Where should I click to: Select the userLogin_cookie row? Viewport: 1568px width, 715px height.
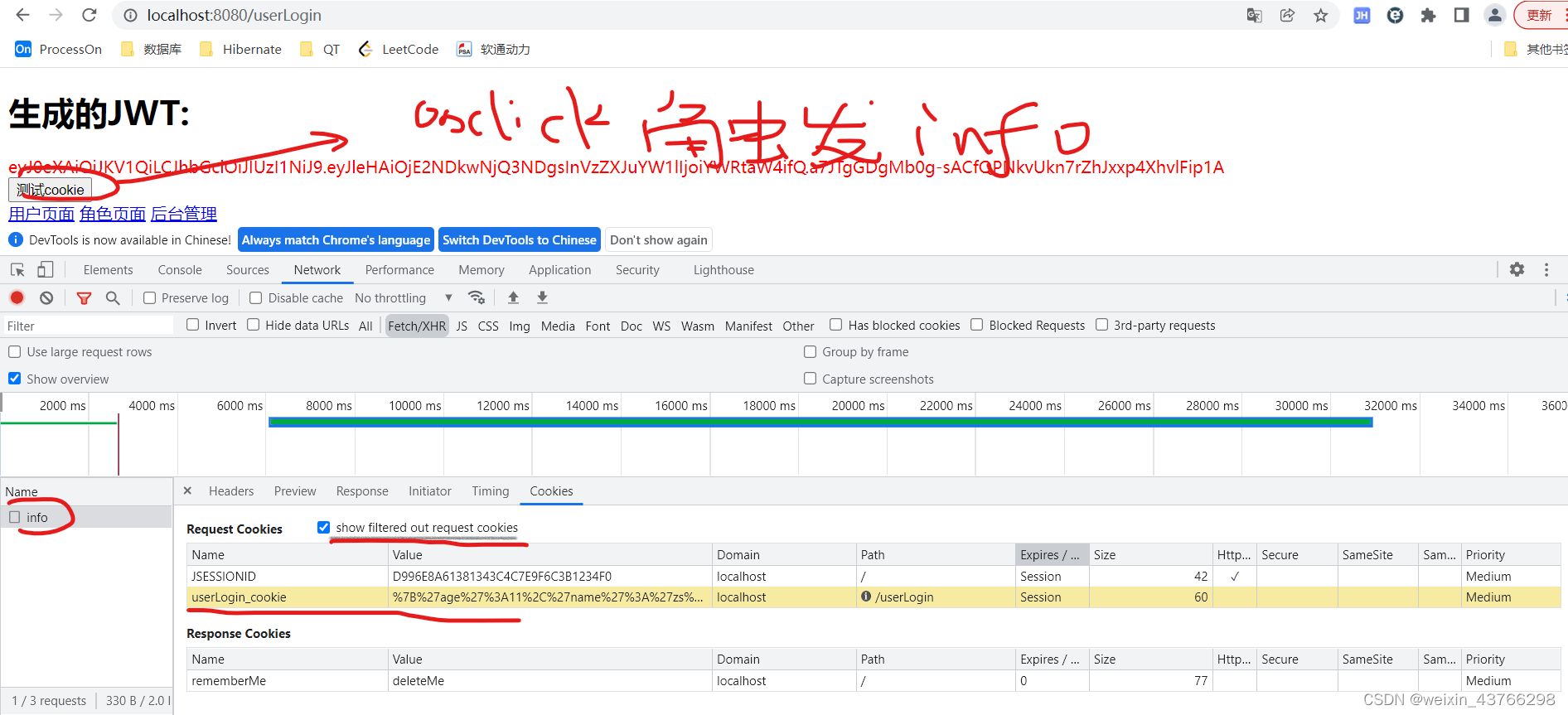(x=874, y=597)
